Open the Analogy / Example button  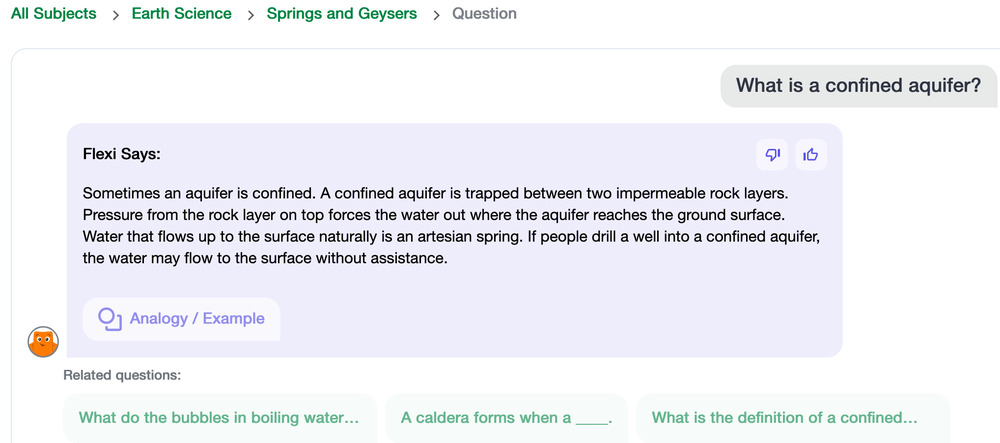pos(181,319)
